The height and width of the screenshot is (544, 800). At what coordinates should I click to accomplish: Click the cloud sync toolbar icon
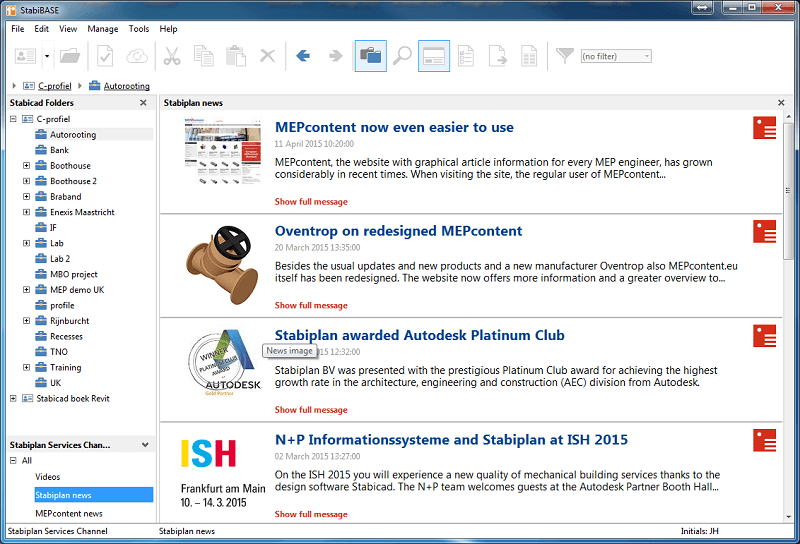coord(137,56)
